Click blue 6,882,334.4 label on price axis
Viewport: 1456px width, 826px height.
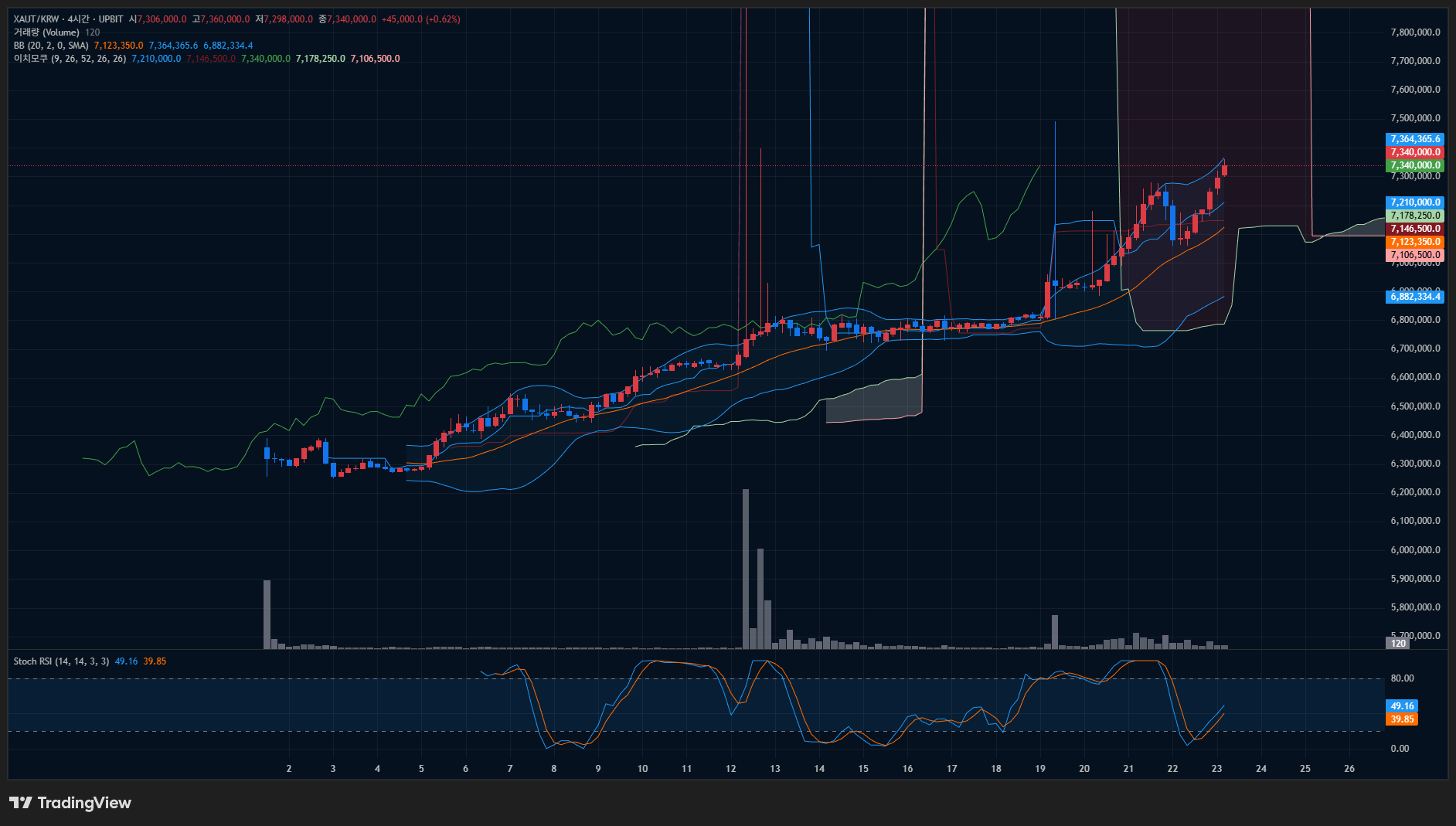point(1414,297)
